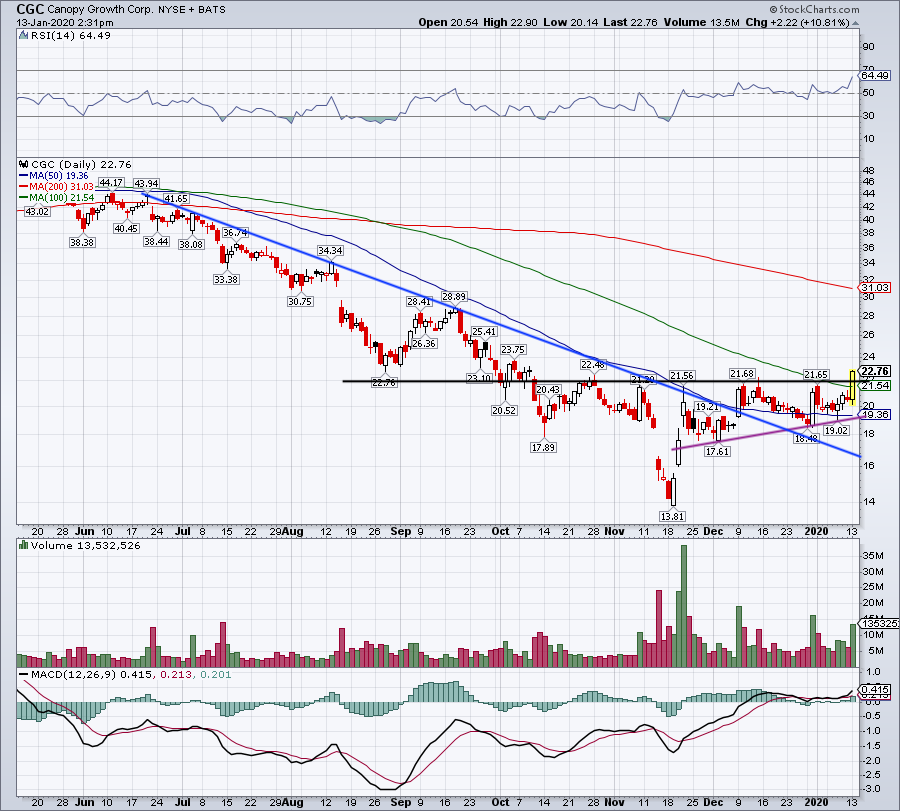Image resolution: width=900 pixels, height=811 pixels.
Task: Click the High 22.90 value in header
Action: tap(510, 22)
